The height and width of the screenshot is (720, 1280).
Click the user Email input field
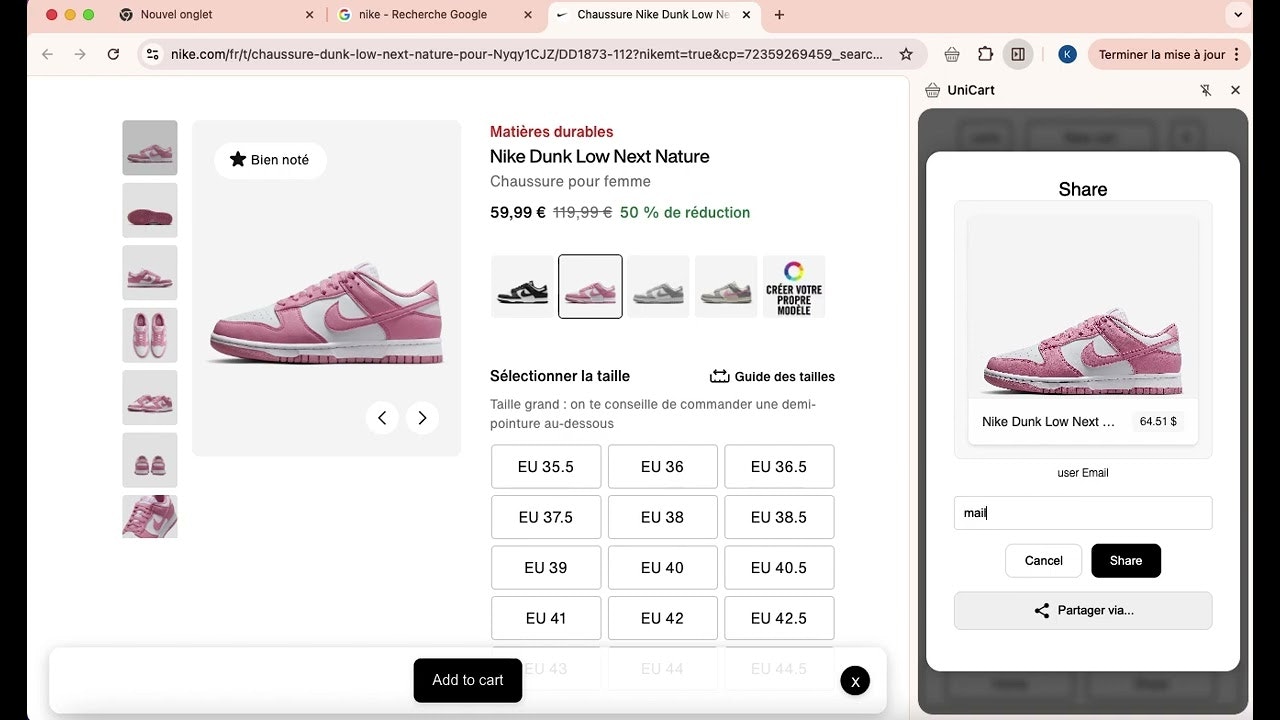pos(1083,513)
